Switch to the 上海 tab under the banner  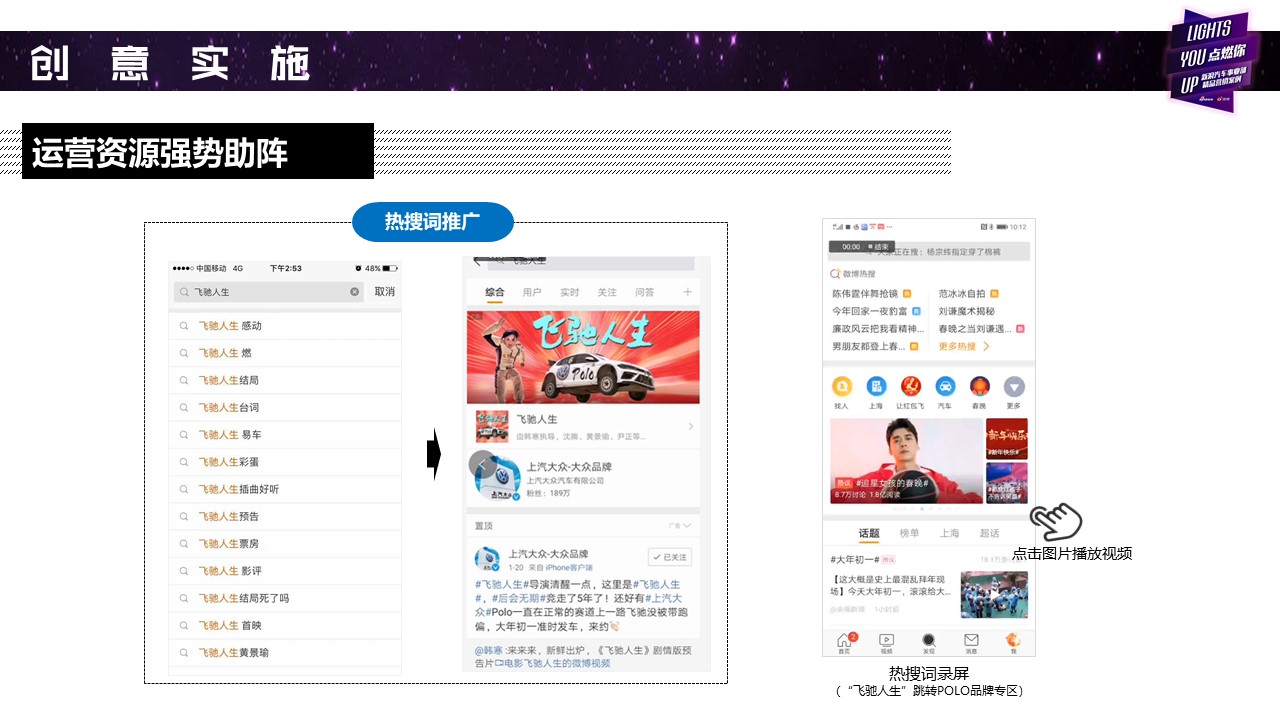(949, 534)
